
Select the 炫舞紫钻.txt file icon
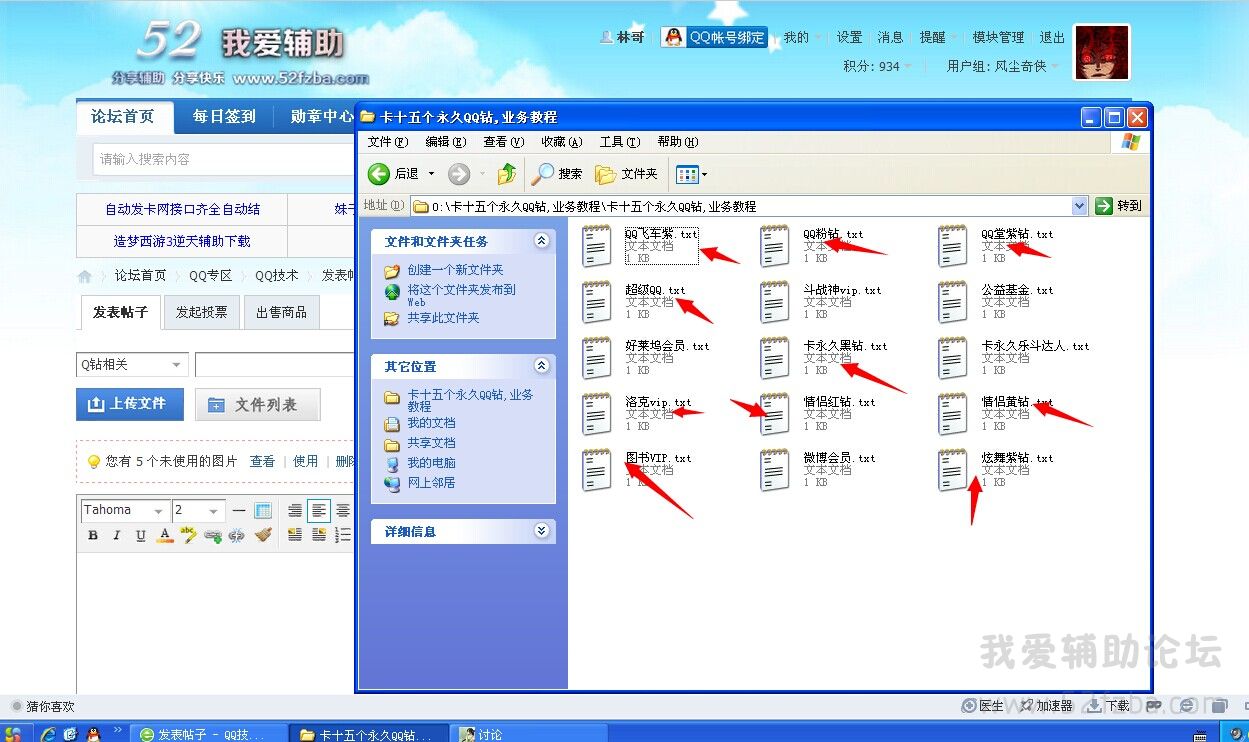pos(953,470)
